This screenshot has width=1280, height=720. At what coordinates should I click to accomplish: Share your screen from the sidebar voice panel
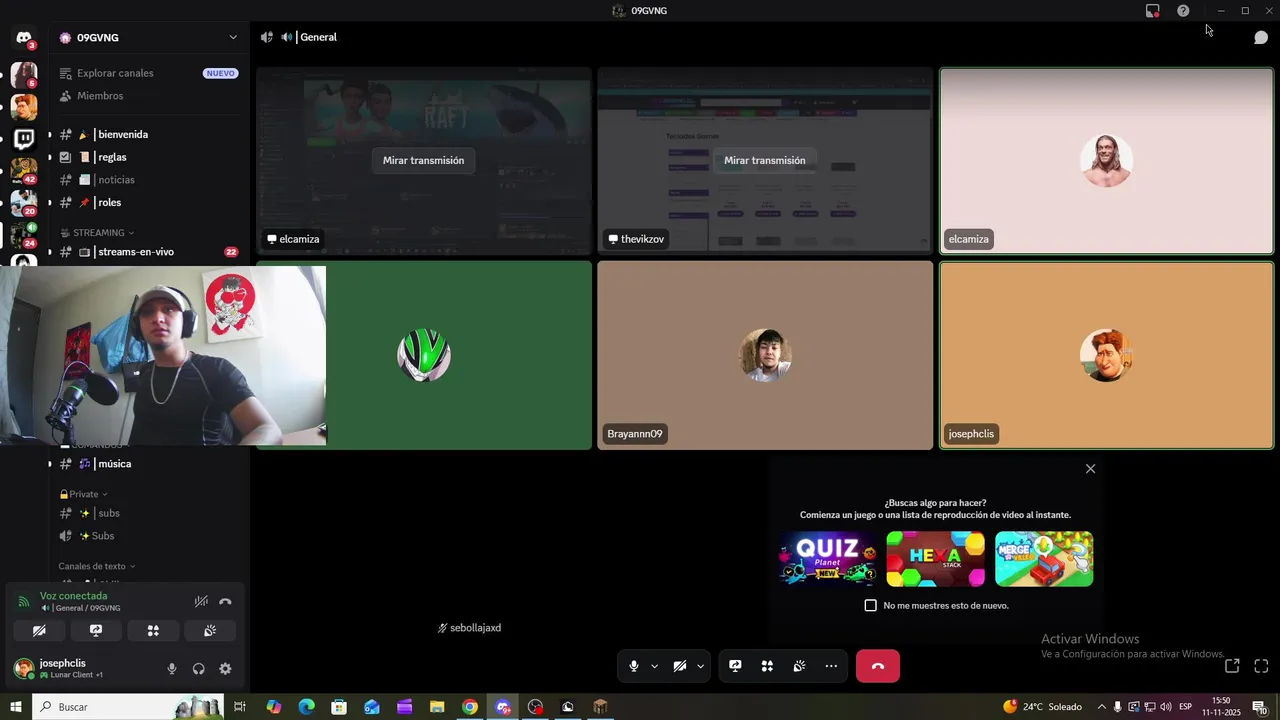[x=96, y=631]
